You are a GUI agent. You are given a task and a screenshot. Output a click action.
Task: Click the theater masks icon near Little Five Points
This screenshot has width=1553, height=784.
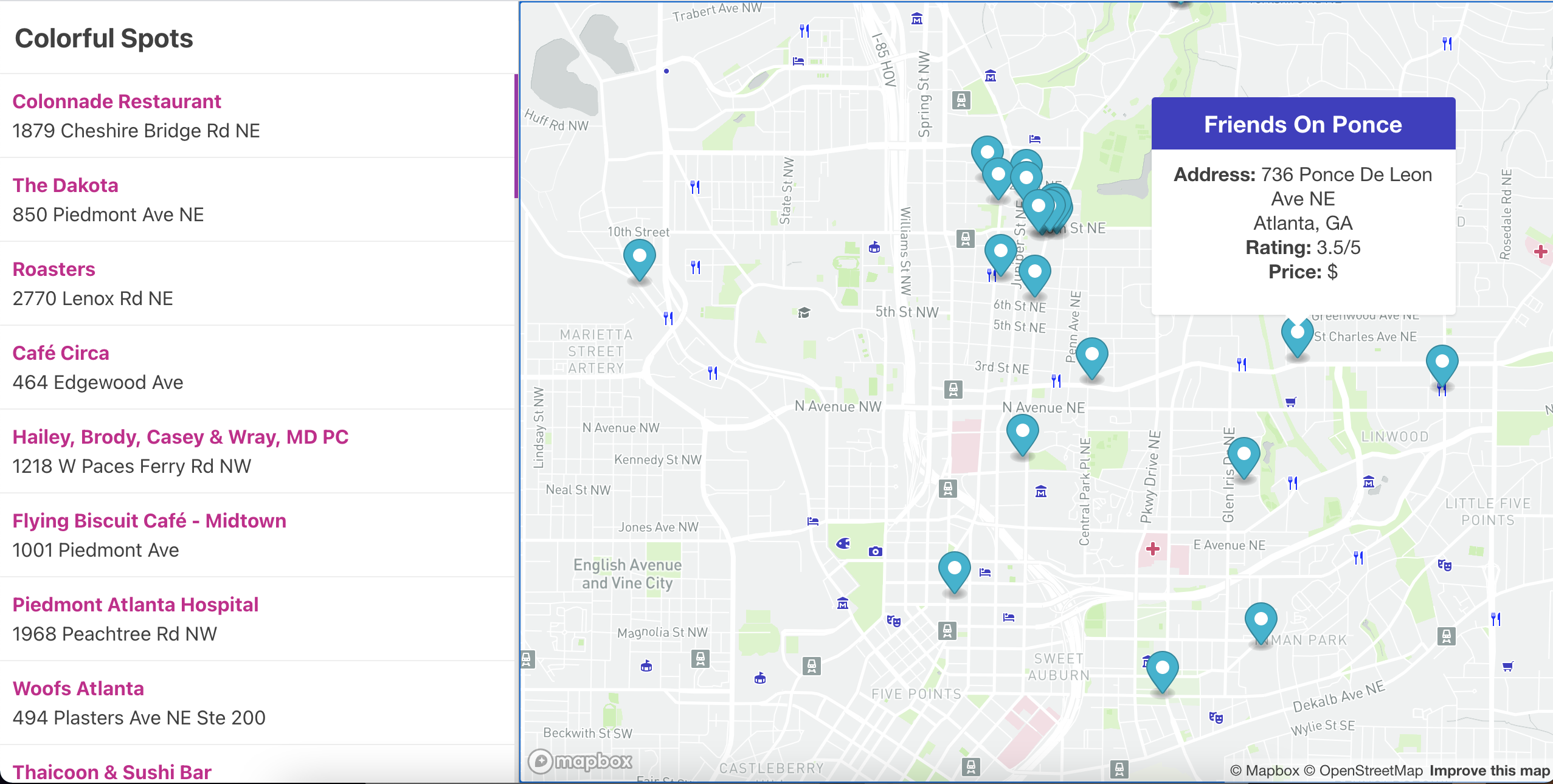click(x=1445, y=565)
